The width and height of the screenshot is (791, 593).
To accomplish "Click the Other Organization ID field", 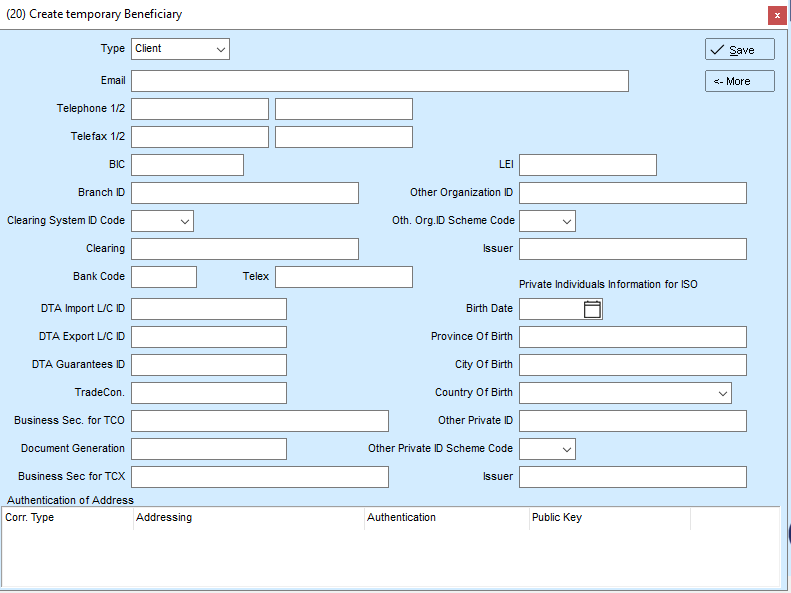I will (633, 193).
